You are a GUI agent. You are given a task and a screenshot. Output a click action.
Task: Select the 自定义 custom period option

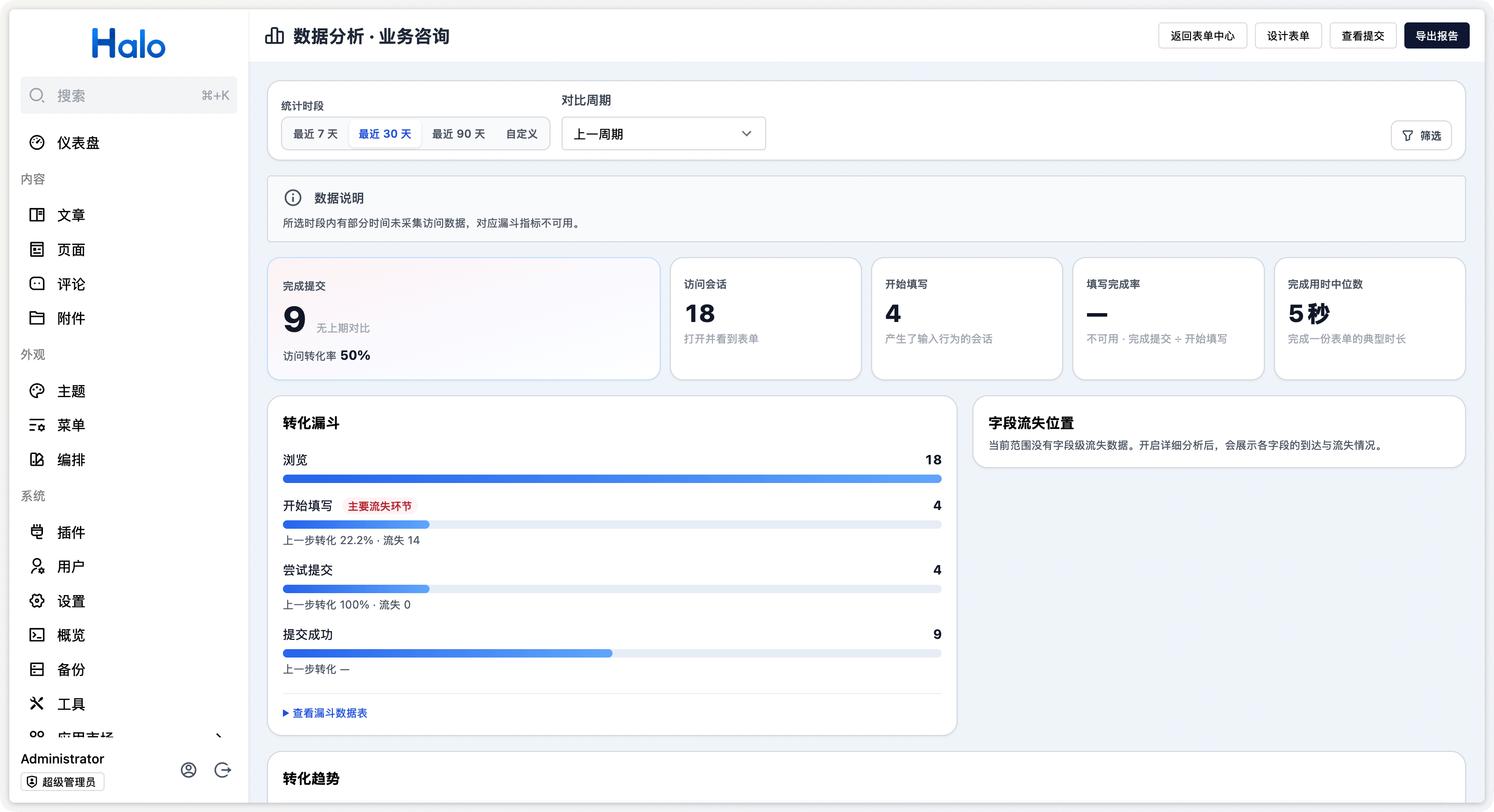tap(522, 134)
